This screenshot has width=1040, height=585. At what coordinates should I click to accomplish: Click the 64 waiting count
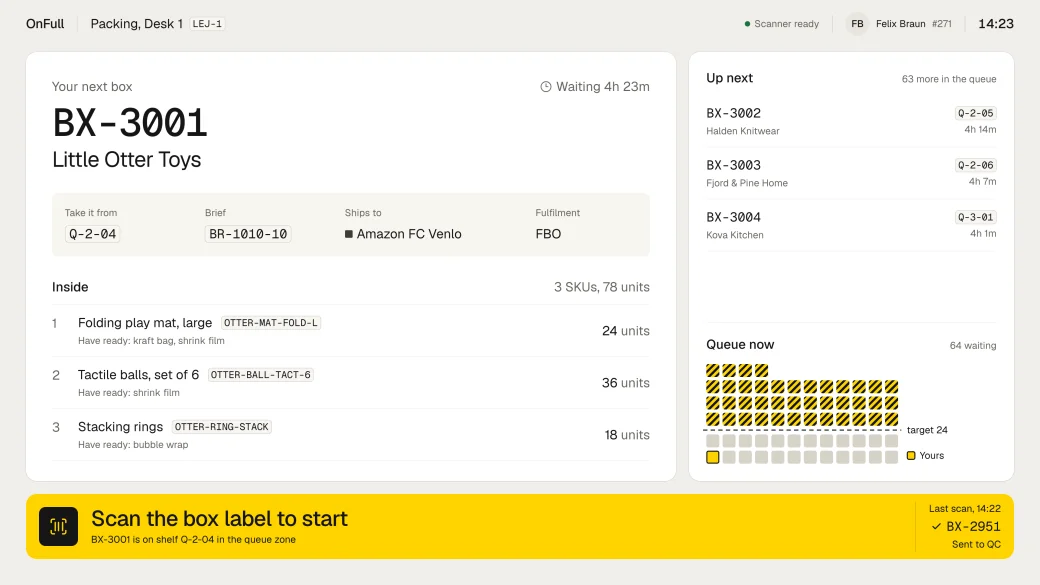pos(973,346)
